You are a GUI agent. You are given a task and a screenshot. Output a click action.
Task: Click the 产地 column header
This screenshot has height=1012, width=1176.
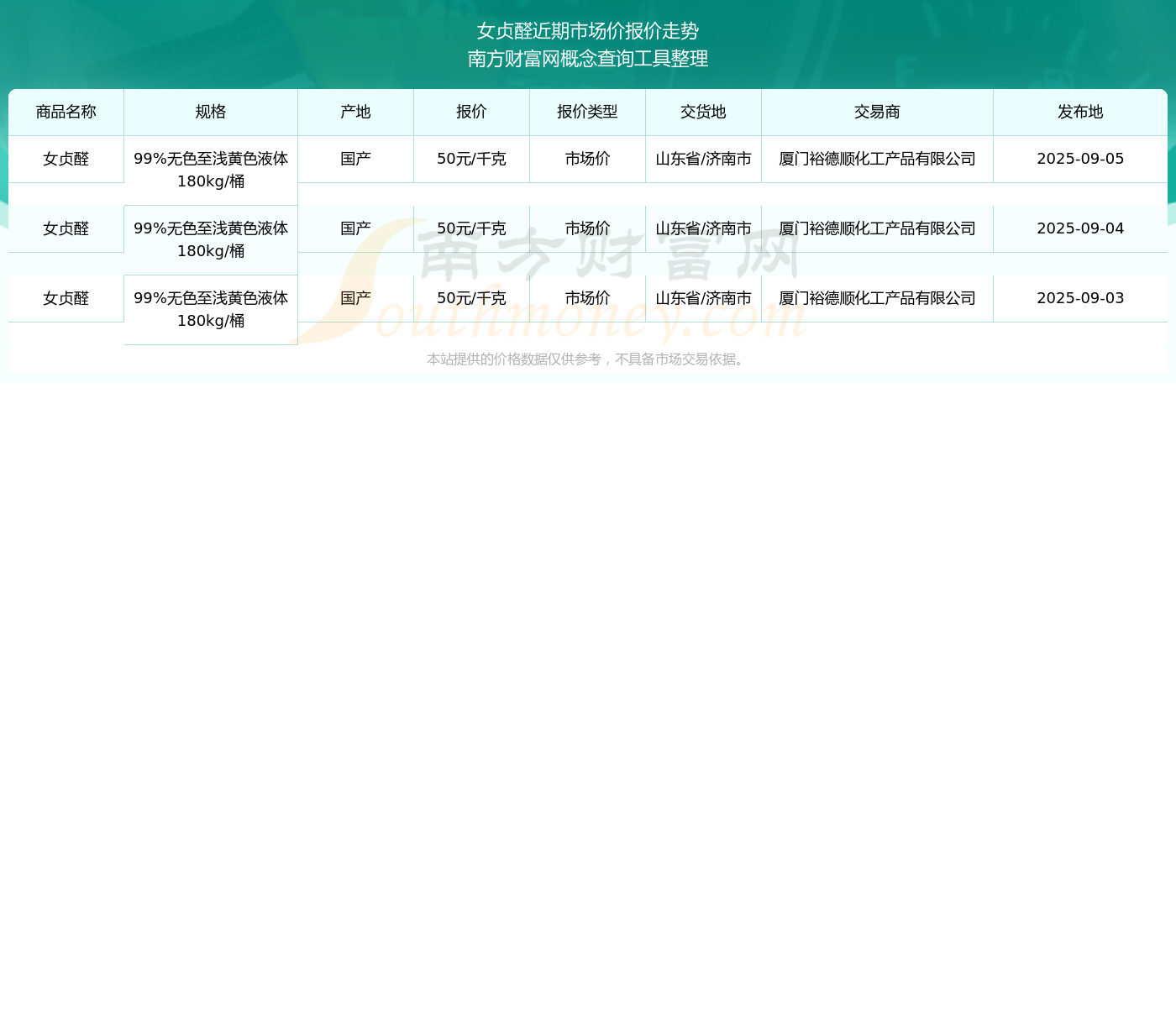355,112
